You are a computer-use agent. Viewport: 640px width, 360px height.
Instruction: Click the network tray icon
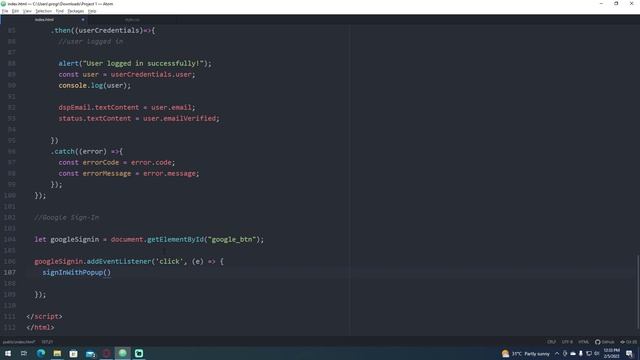coord(589,353)
